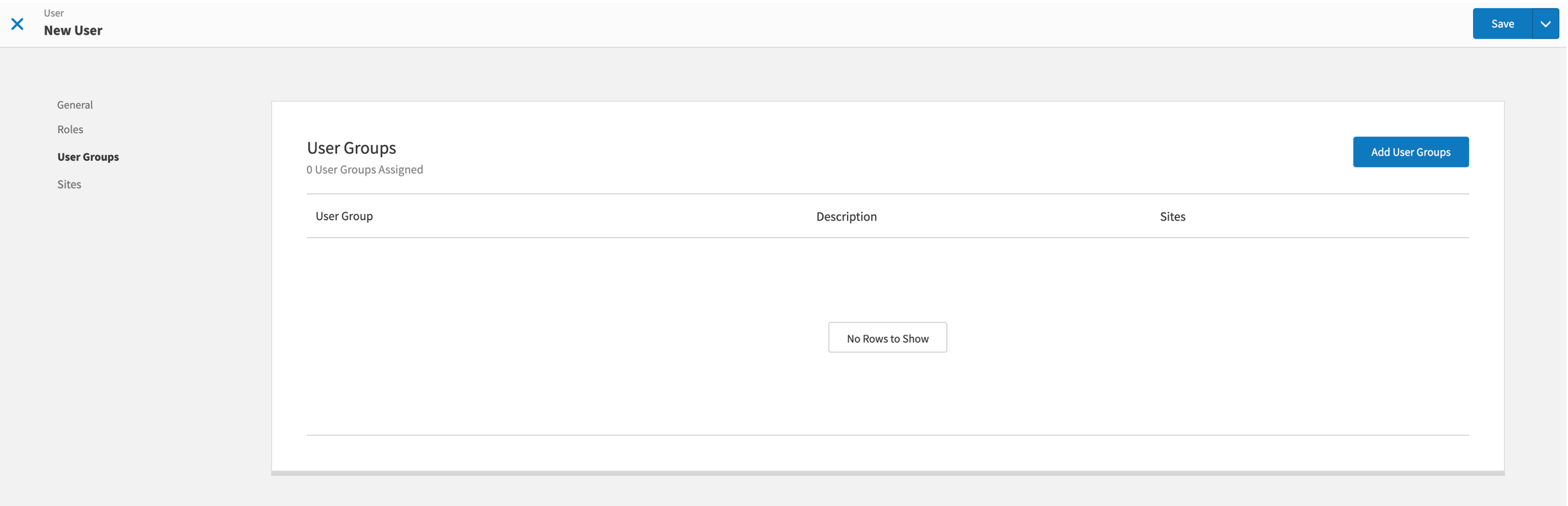Click the User Groups panel heading
This screenshot has height=506, width=1568.
[351, 148]
